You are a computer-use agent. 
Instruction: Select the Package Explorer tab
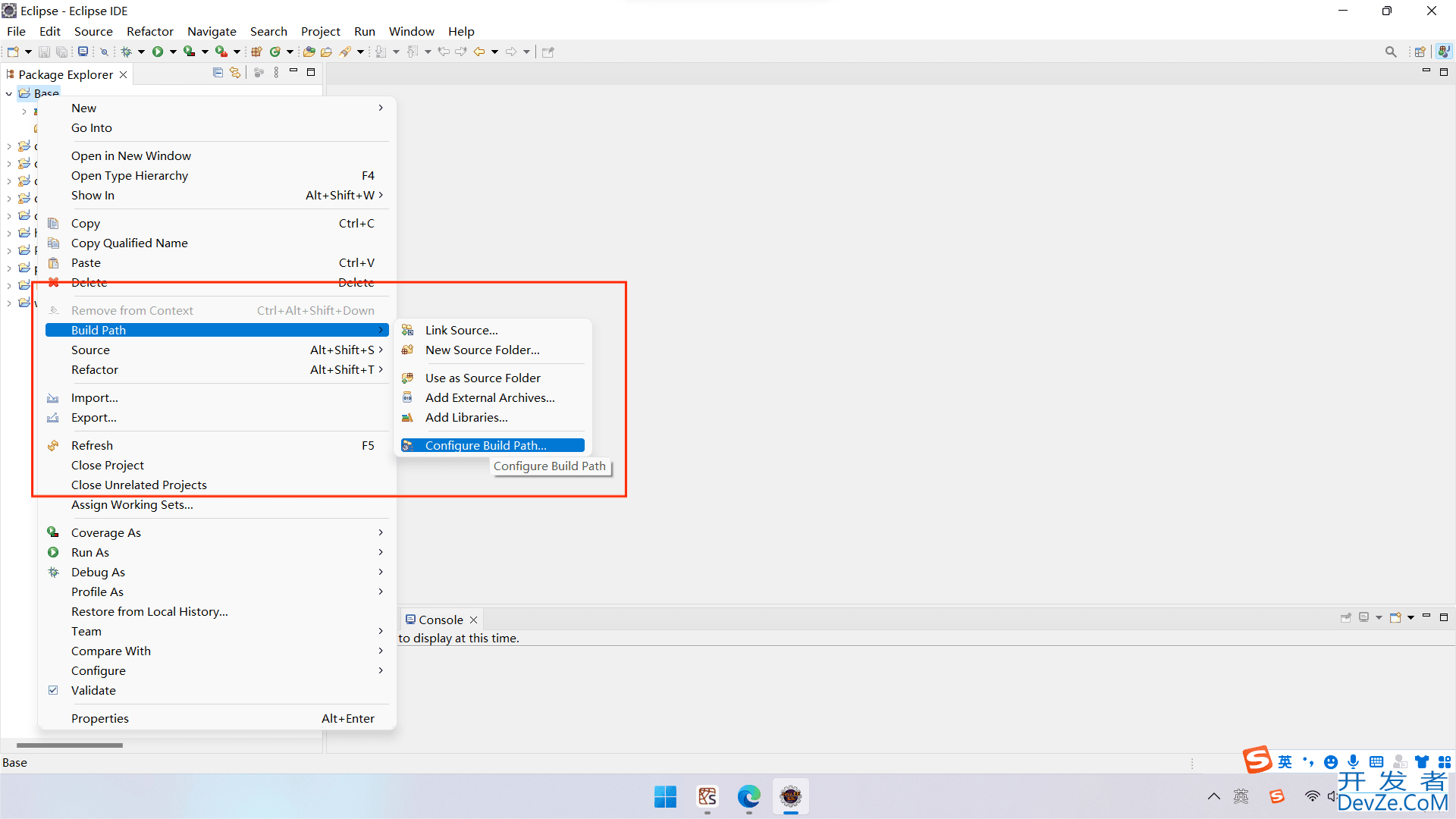tap(66, 74)
